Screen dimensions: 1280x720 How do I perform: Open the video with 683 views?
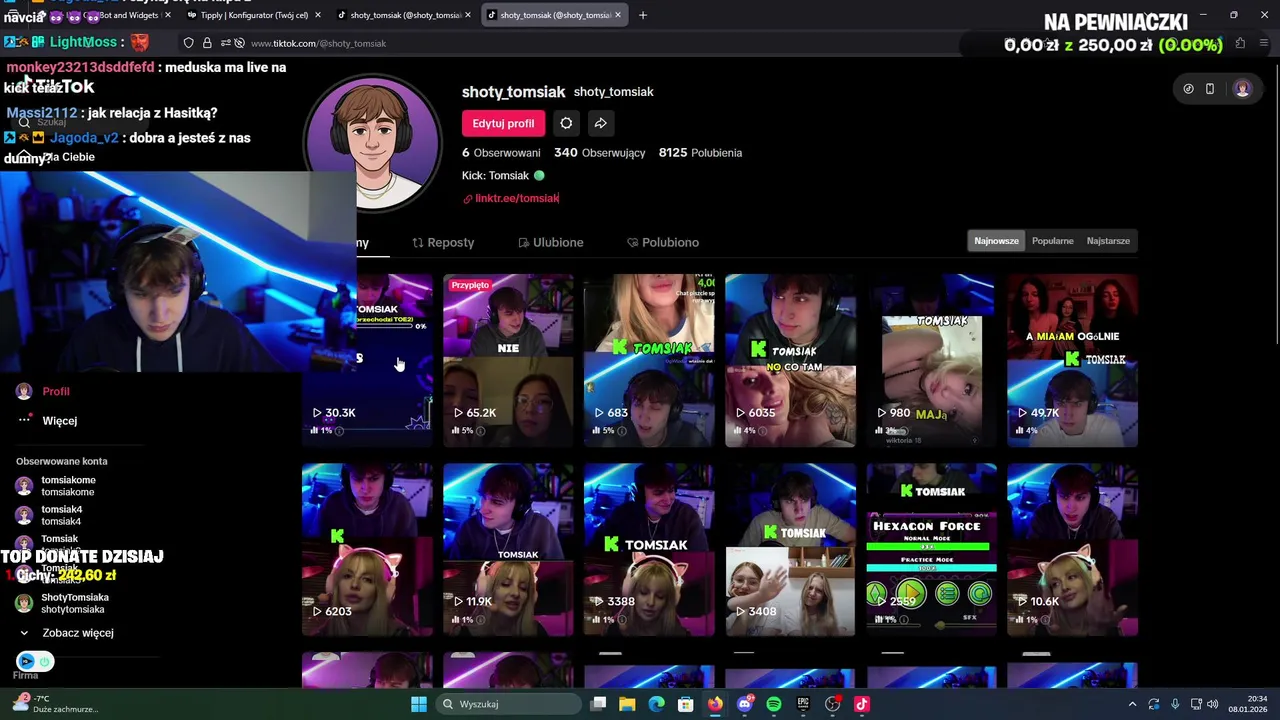coord(649,360)
